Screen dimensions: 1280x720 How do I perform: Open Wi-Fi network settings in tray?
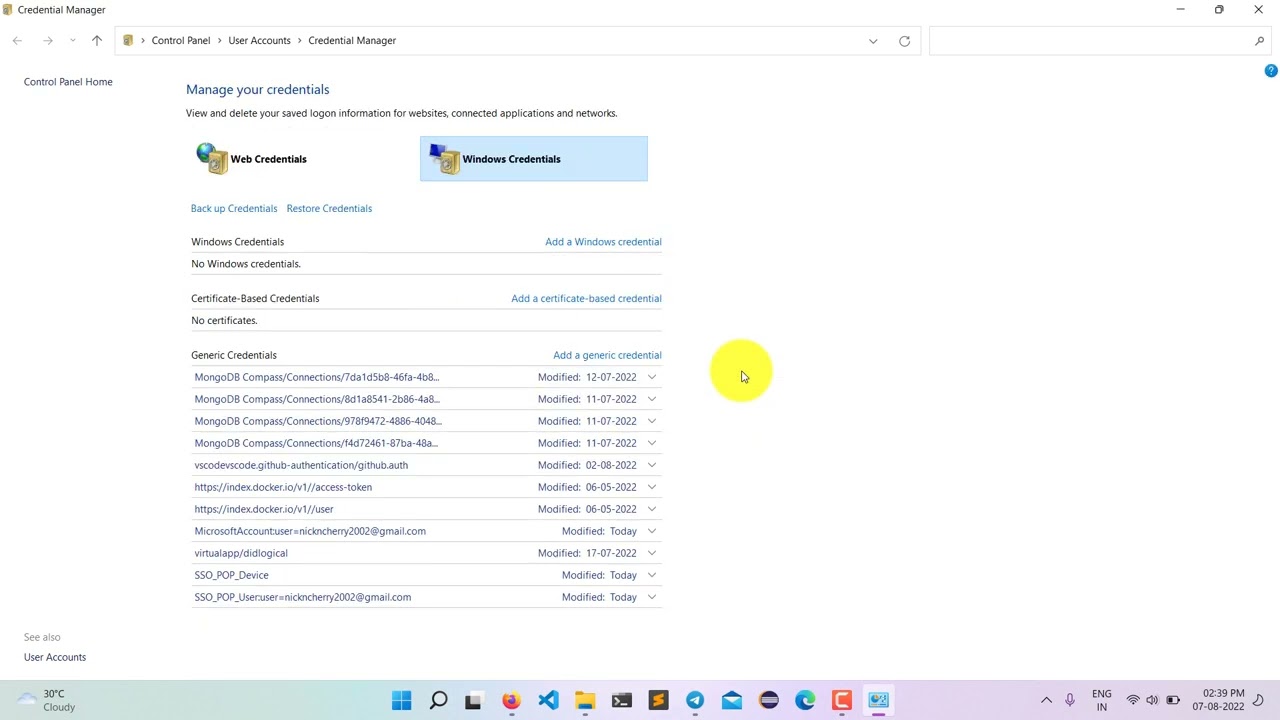(1133, 700)
